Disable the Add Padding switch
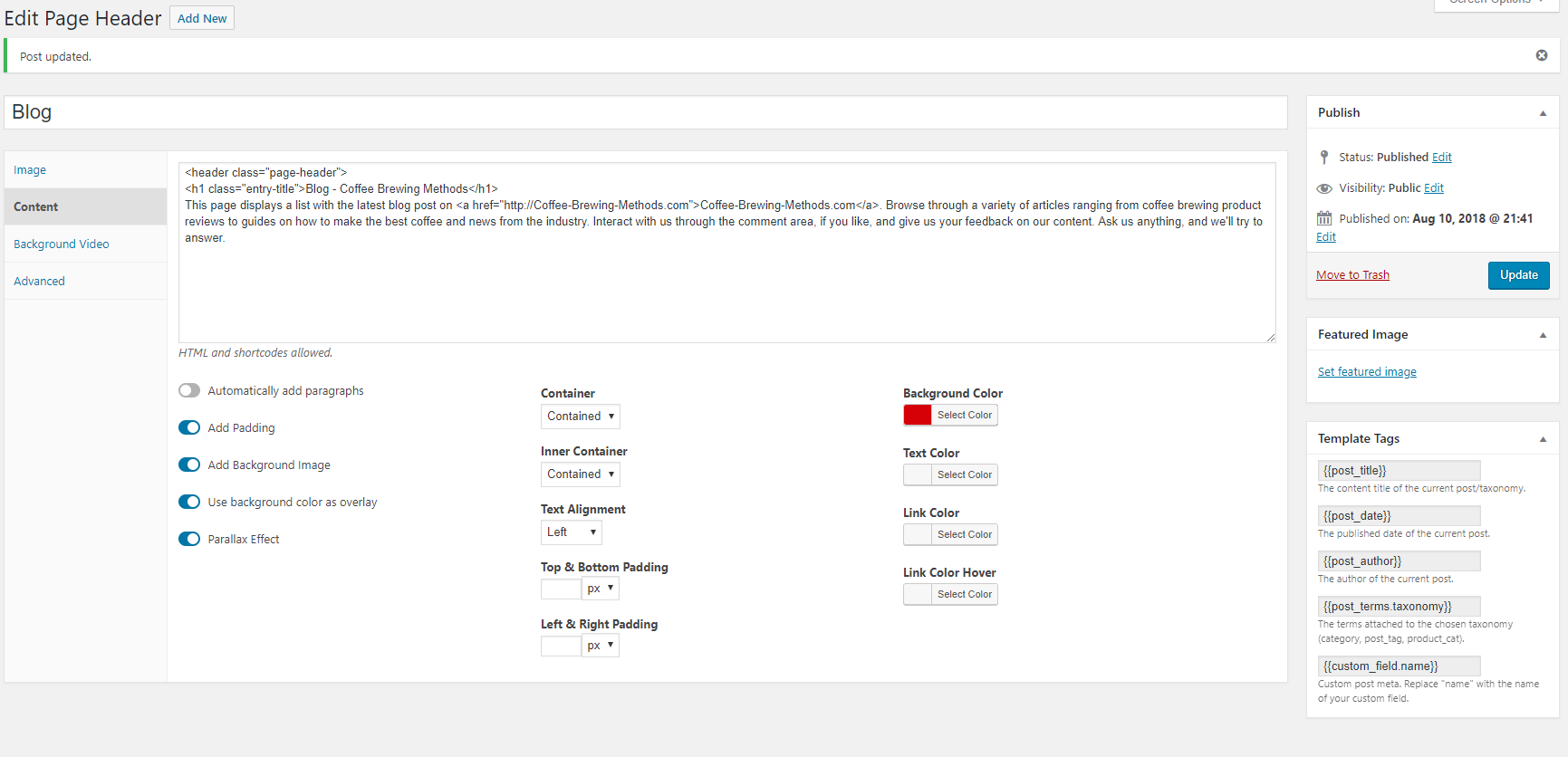Viewport: 1568px width, 757px height. click(189, 427)
